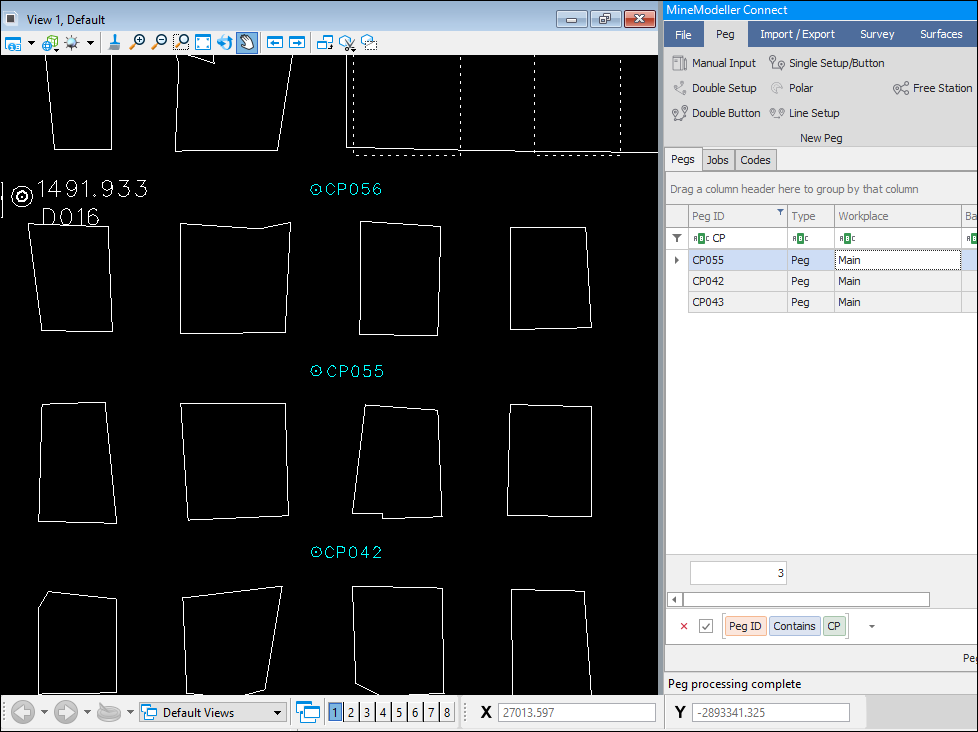Expand the CP055 row indicator arrow

(677, 260)
